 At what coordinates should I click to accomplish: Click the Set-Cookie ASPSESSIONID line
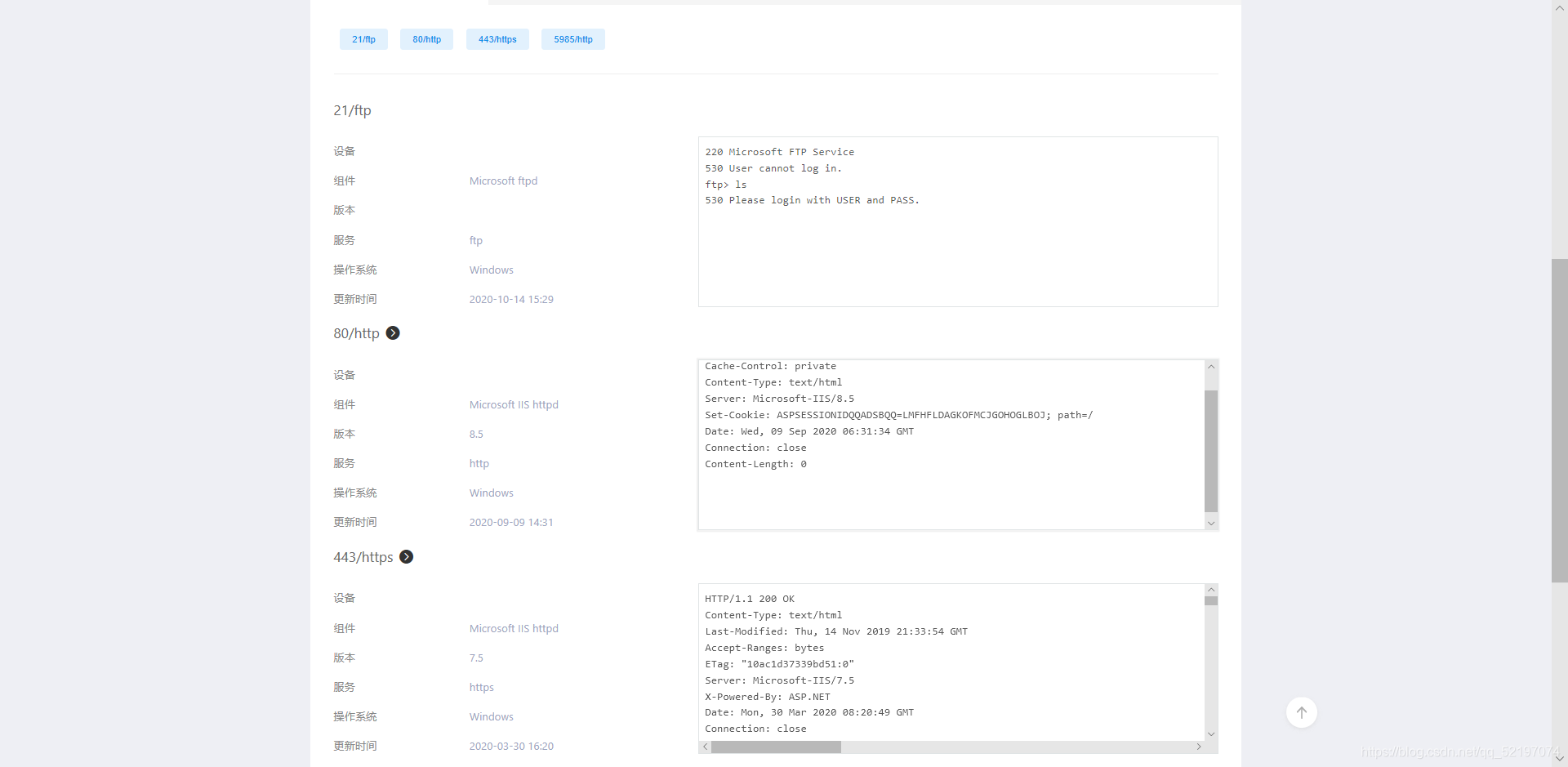pyautogui.click(x=899, y=415)
